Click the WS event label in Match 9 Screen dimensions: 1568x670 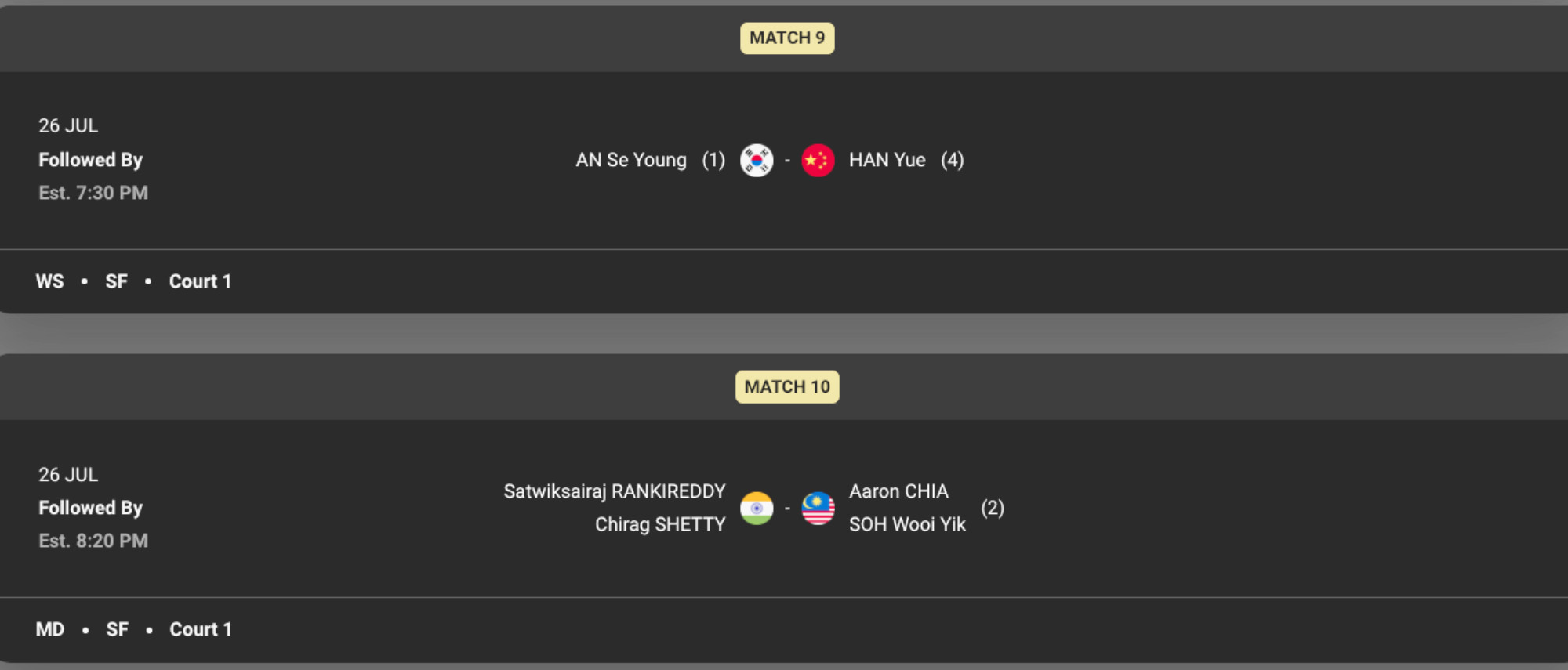(x=50, y=281)
